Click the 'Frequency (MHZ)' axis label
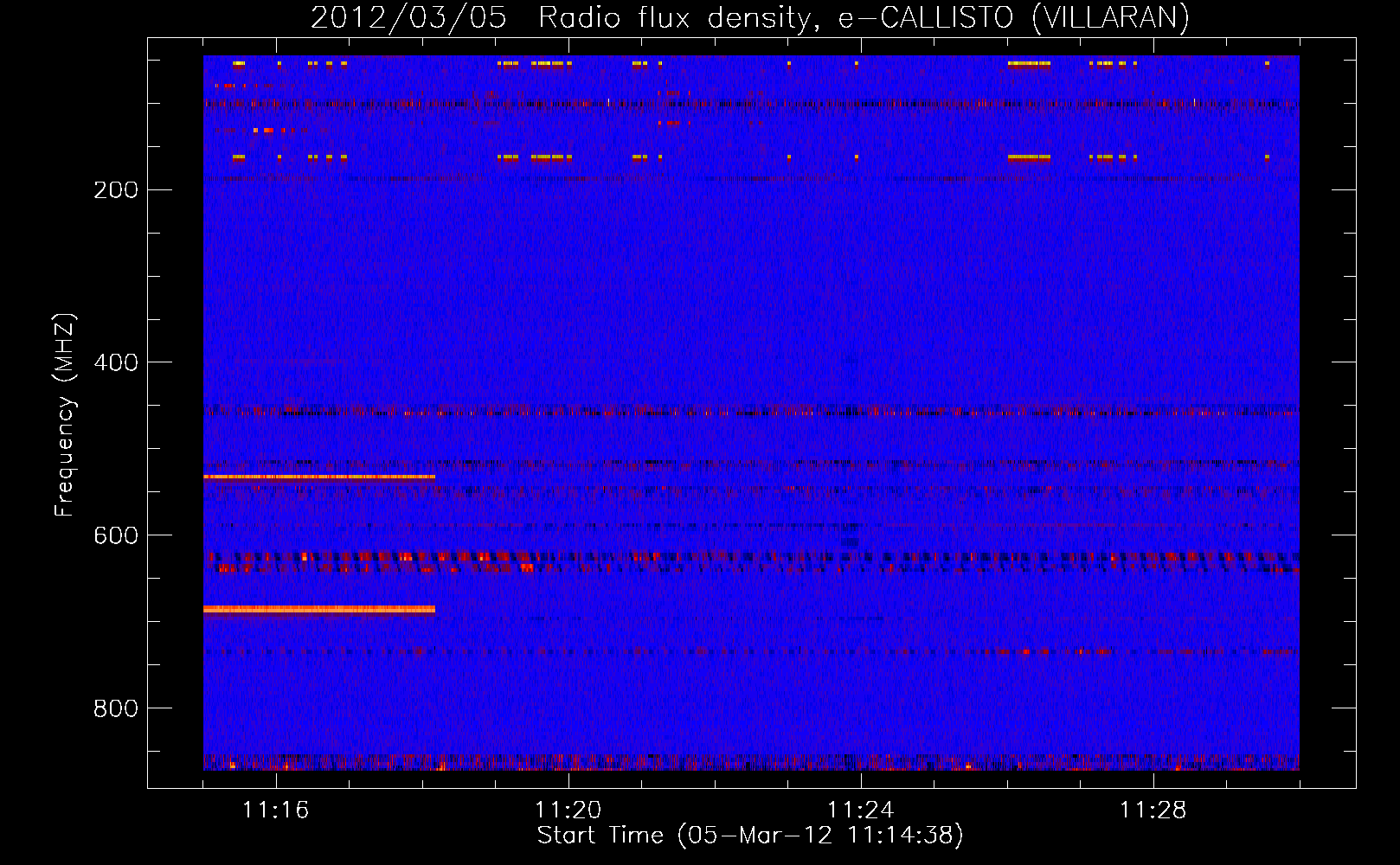The image size is (1400, 865). (65, 414)
